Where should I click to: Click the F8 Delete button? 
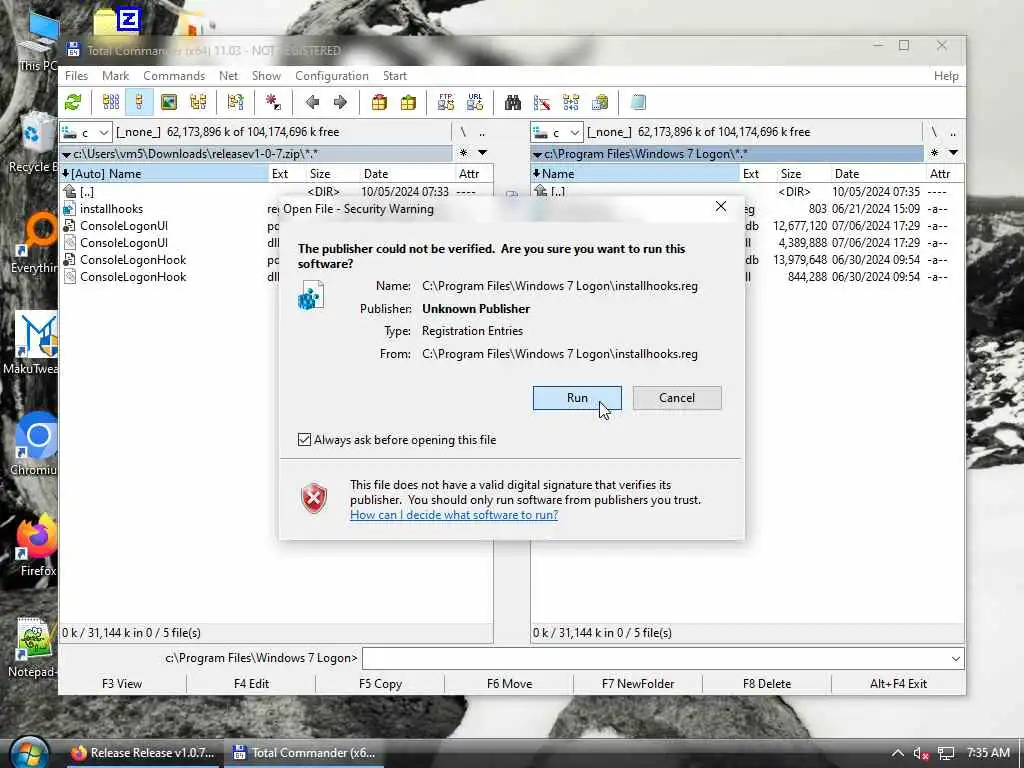tap(767, 684)
